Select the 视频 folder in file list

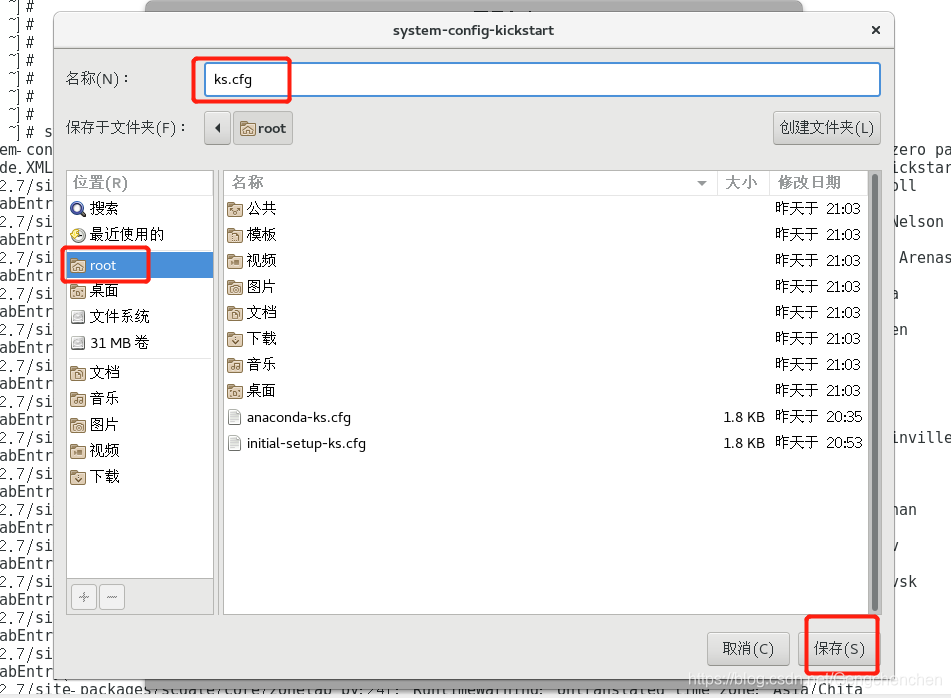tap(546, 261)
